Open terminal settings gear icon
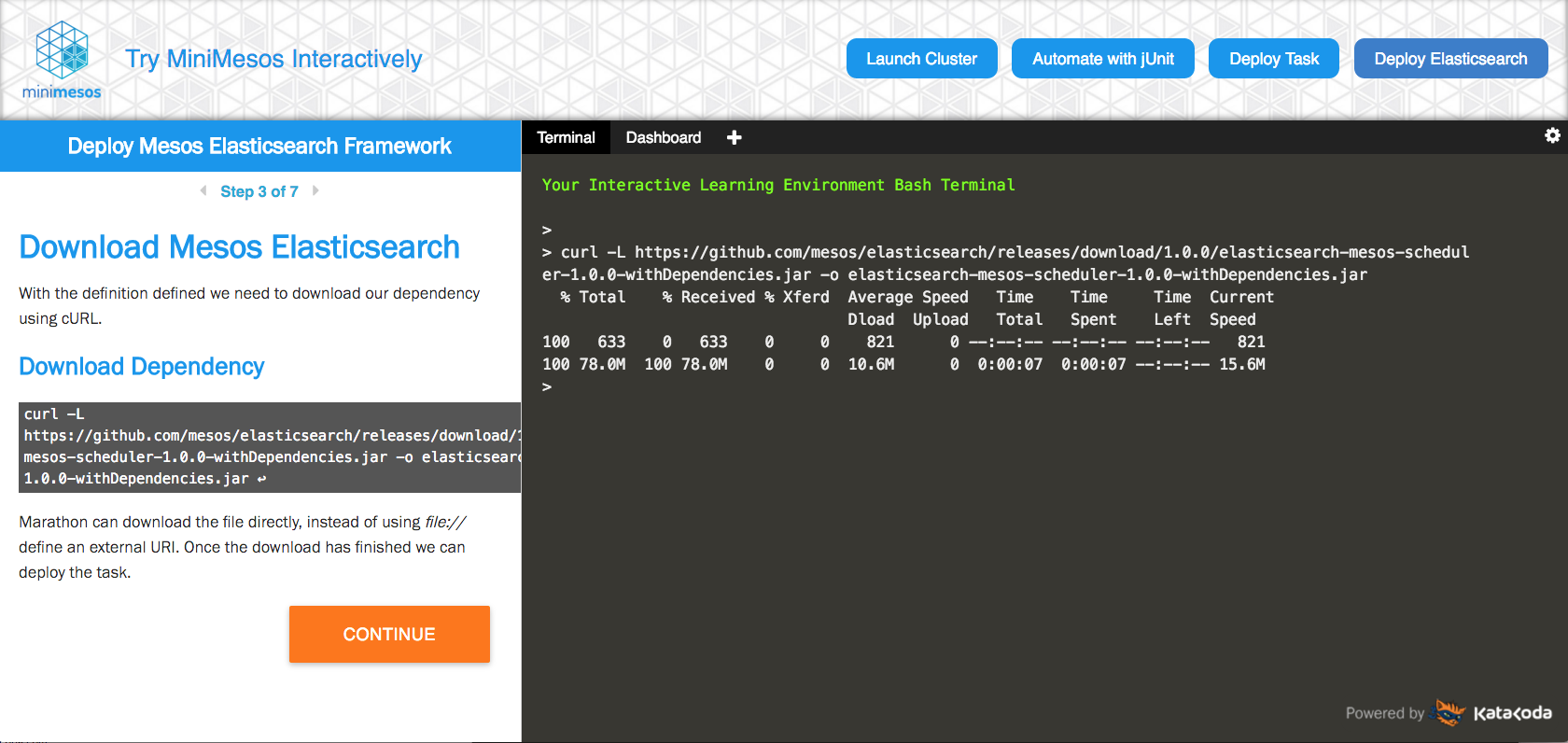The width and height of the screenshot is (1568, 743). (x=1552, y=135)
